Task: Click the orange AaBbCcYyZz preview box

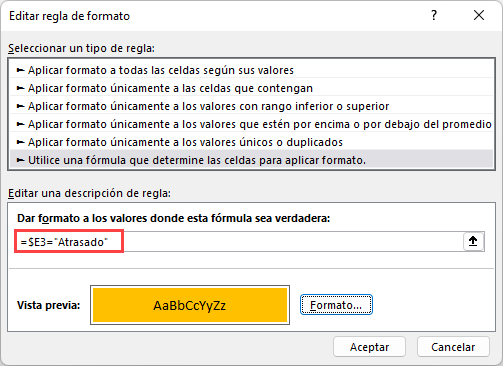Action: (190, 305)
